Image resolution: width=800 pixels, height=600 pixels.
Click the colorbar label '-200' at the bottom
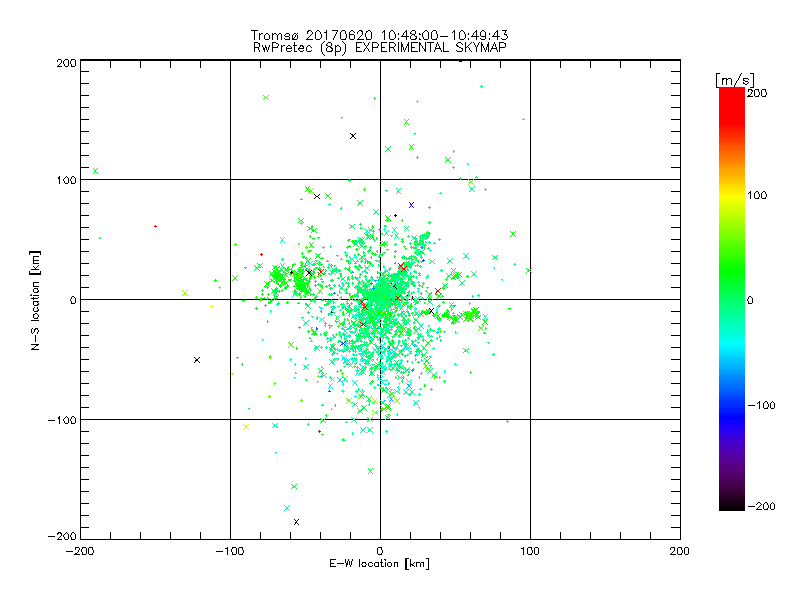point(761,506)
